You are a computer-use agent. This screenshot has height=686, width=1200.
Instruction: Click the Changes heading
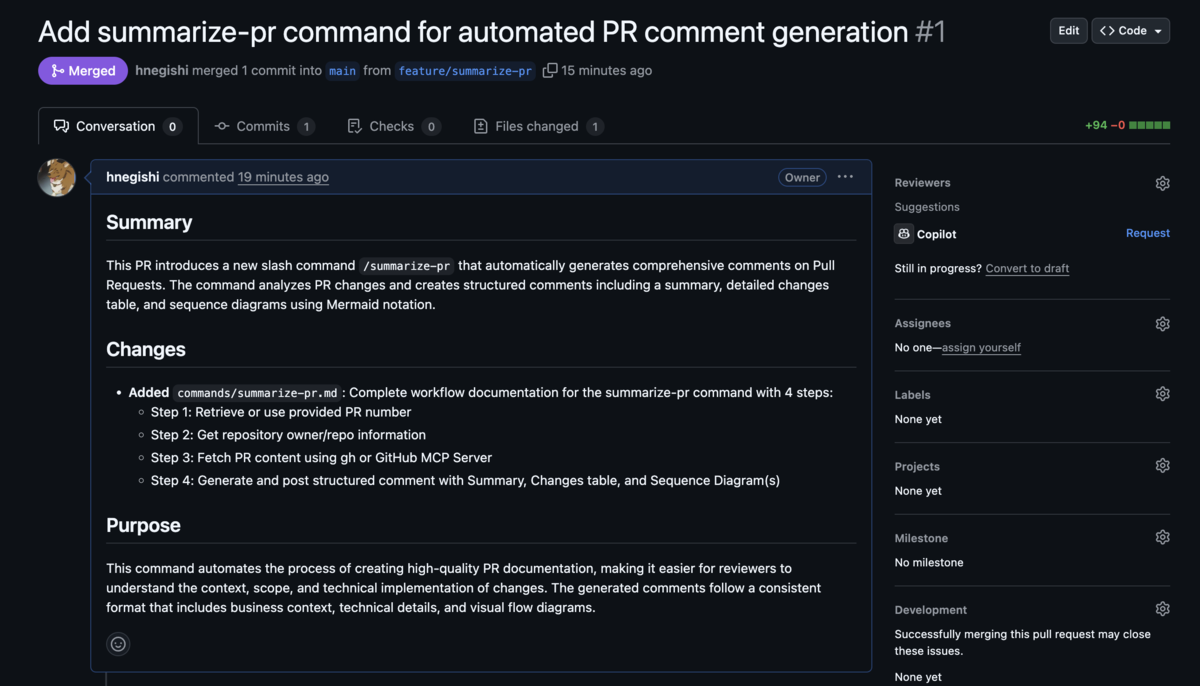click(x=146, y=349)
